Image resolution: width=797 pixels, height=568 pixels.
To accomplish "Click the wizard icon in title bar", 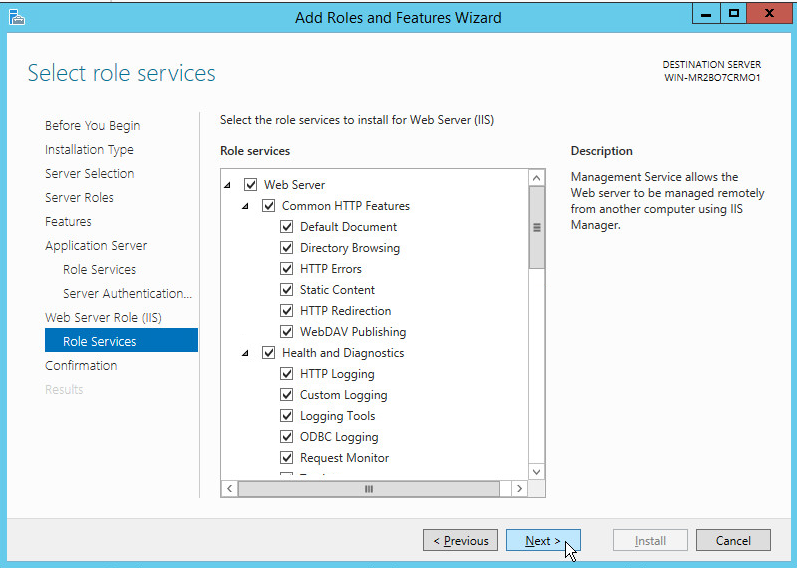I will [x=16, y=17].
